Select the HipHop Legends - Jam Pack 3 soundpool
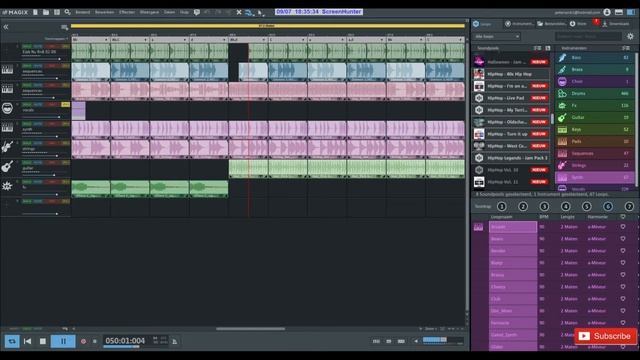The height and width of the screenshot is (360, 640). pyautogui.click(x=511, y=158)
